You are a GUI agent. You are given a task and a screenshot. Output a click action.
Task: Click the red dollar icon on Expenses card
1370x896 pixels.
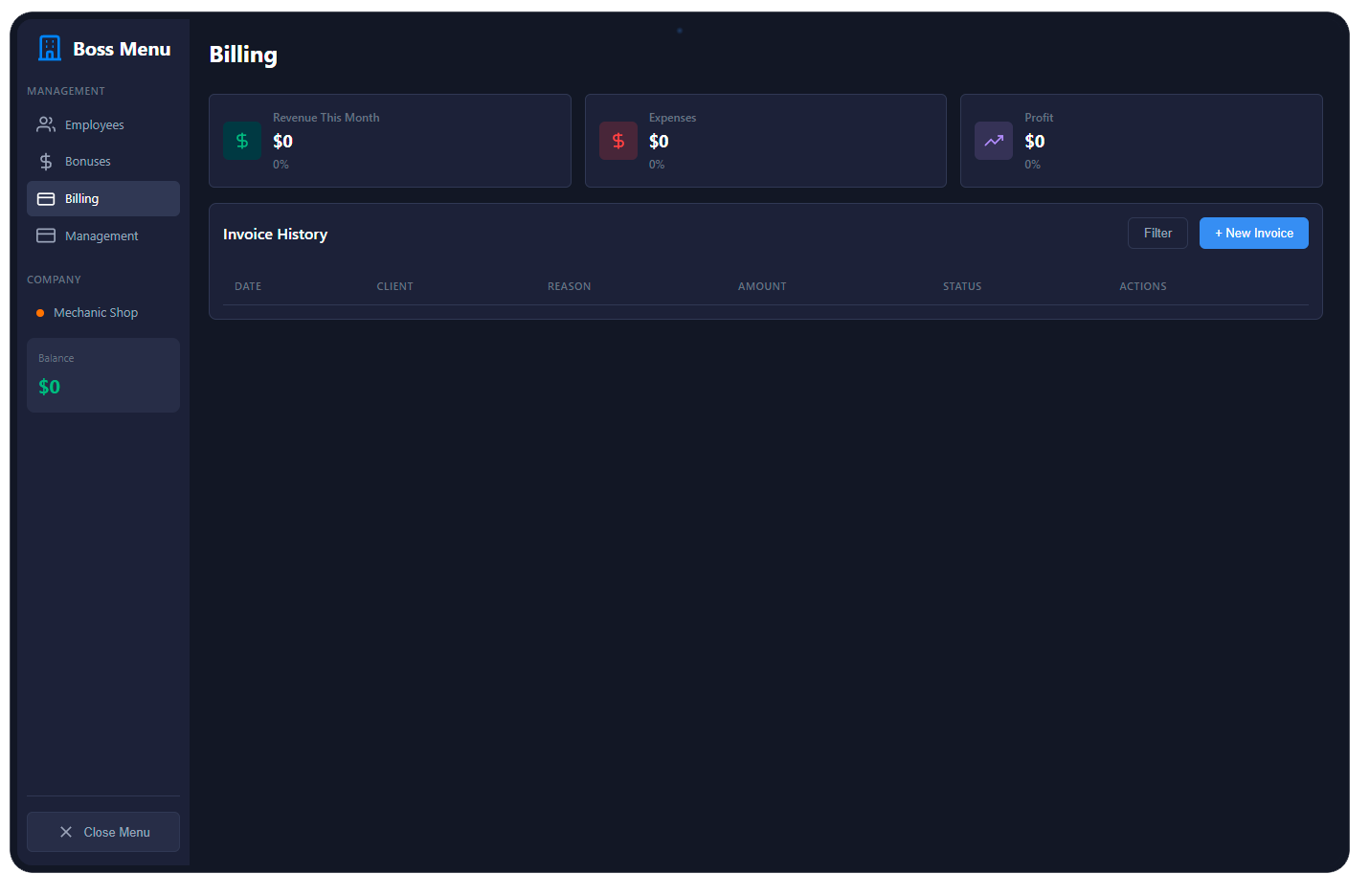coord(618,141)
